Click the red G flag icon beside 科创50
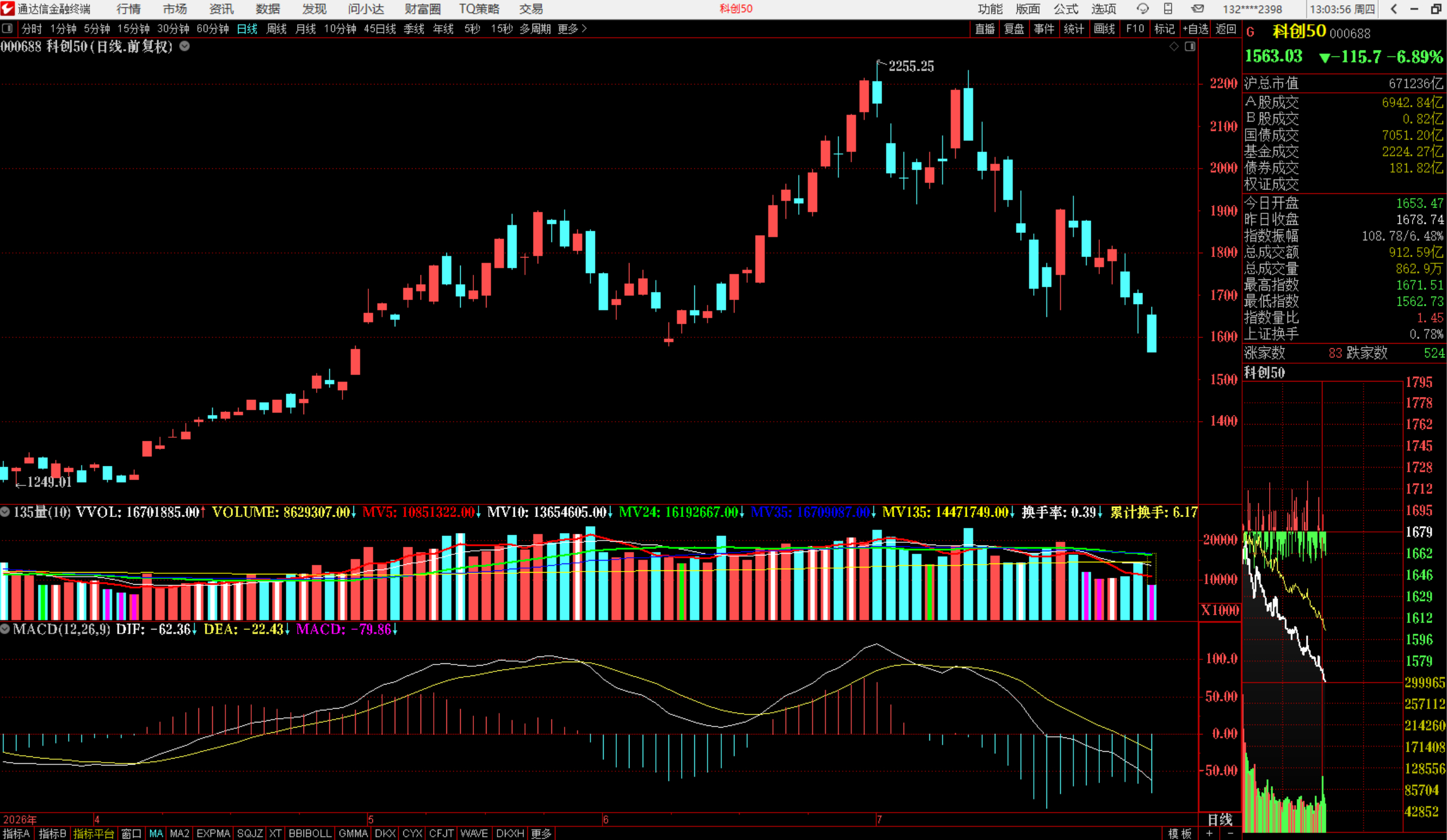 click(1250, 33)
